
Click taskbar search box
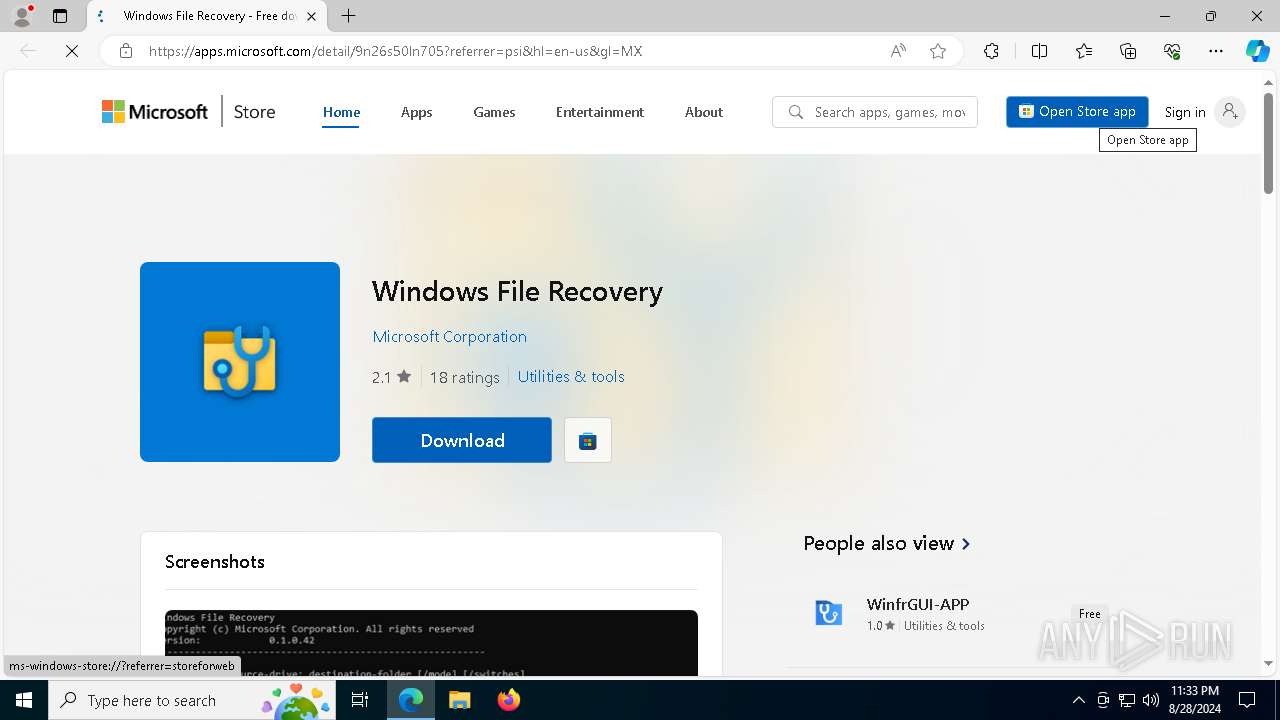click(x=194, y=700)
